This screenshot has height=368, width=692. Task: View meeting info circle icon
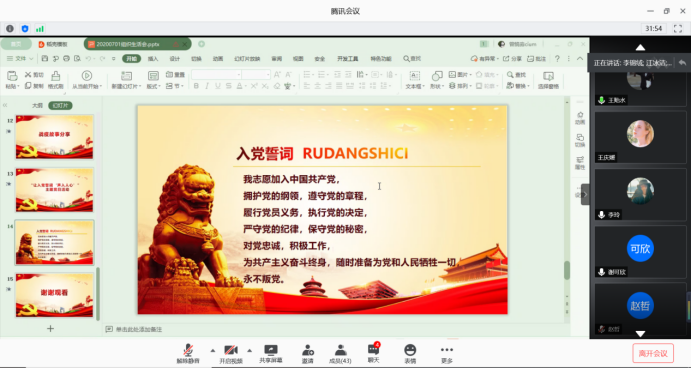(x=10, y=29)
